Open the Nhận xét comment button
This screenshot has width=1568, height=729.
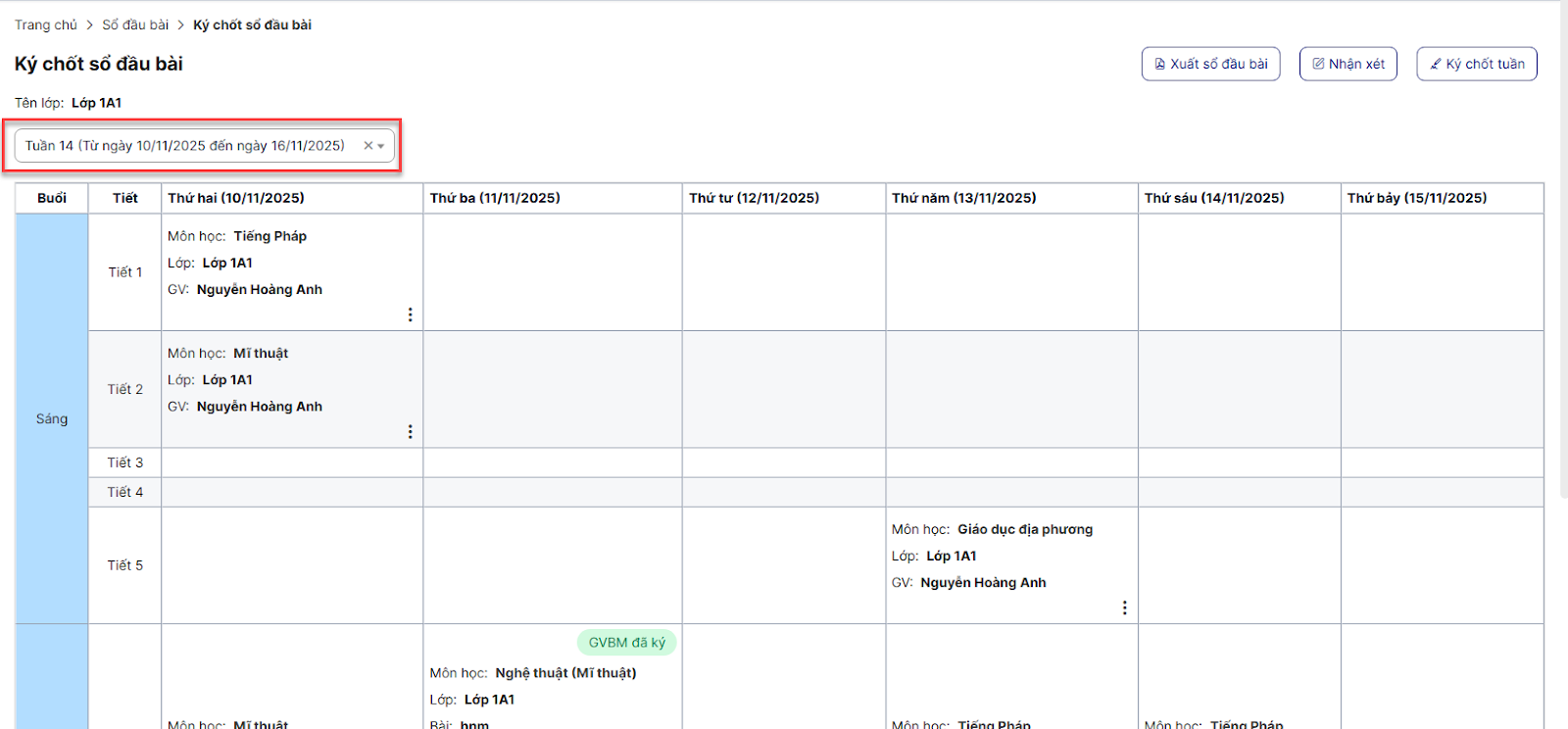click(1347, 64)
